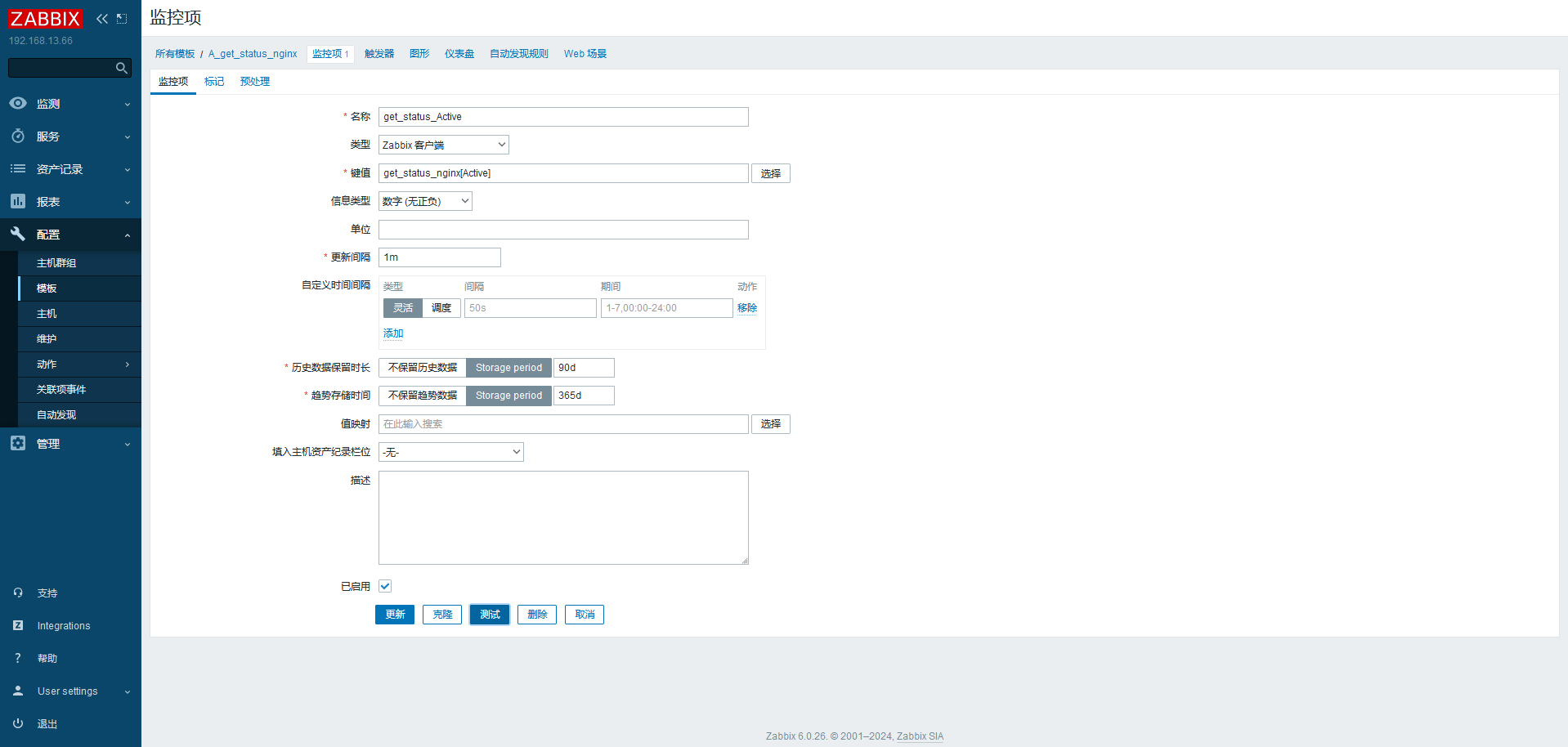Open the Administration gear icon menu
The height and width of the screenshot is (747, 1568).
pos(18,444)
